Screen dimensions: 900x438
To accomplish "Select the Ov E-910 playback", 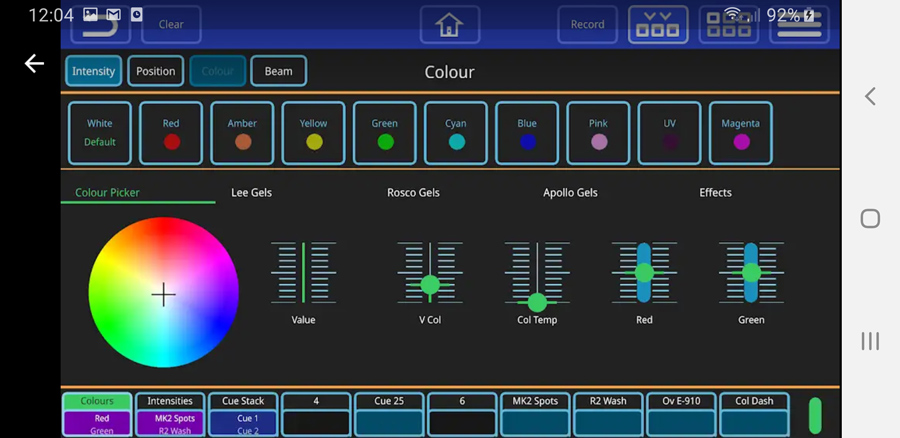I will pos(681,415).
